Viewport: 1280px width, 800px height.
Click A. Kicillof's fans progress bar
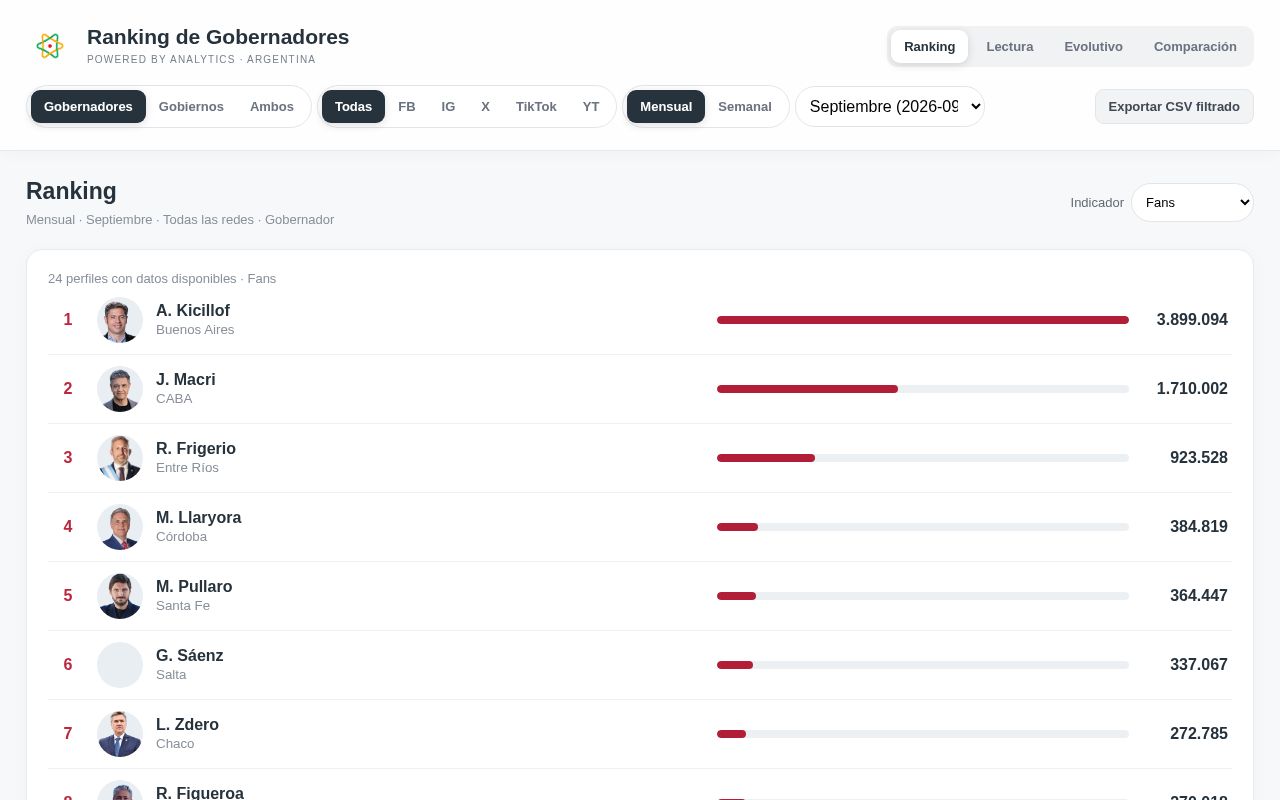point(923,320)
